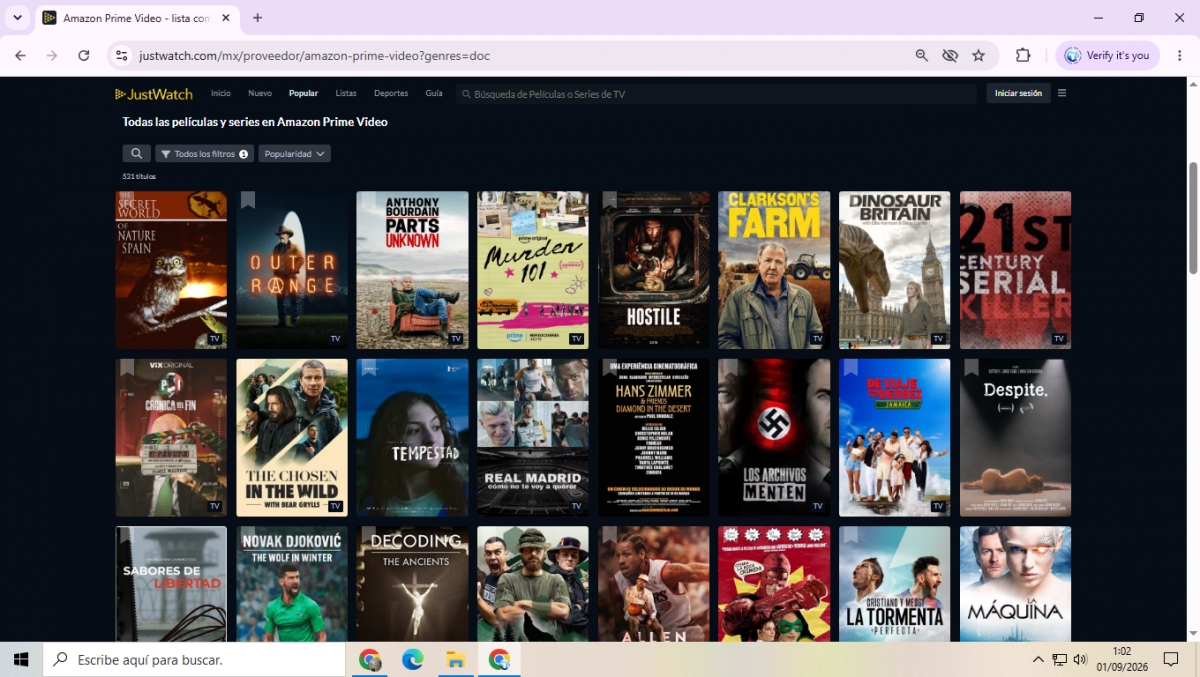Toggle the watchlist bookmark on the Decoding the Ancients poster
1200x677 pixels.
click(368, 535)
